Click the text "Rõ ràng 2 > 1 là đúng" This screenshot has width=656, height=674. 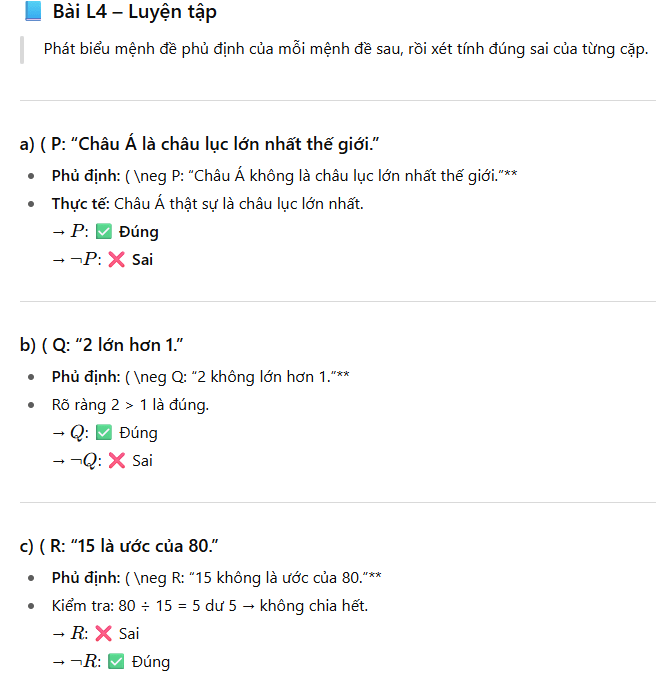[x=130, y=405]
